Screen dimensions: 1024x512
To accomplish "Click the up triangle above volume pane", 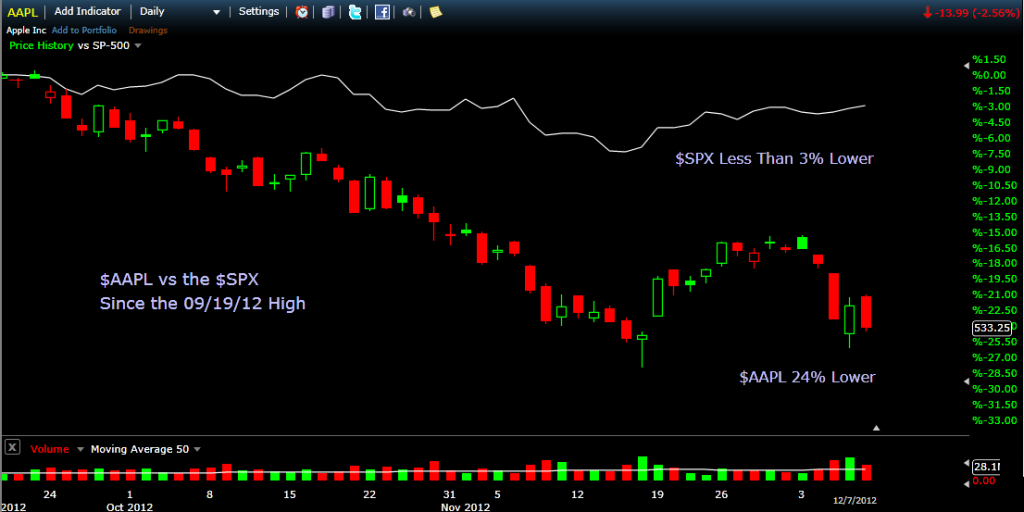I will pos(876,428).
